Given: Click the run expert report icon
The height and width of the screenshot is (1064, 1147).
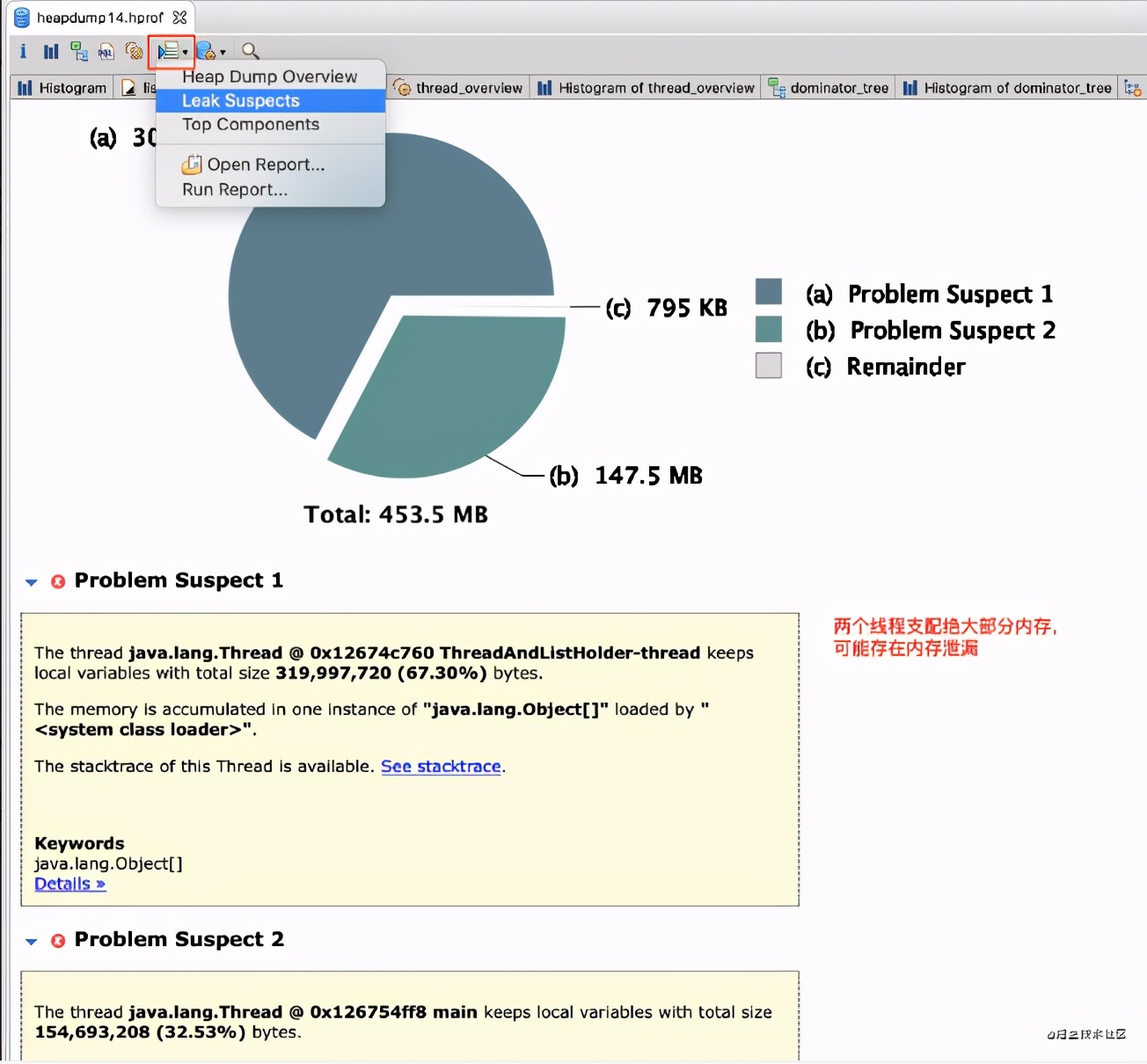Looking at the screenshot, I should point(167,52).
